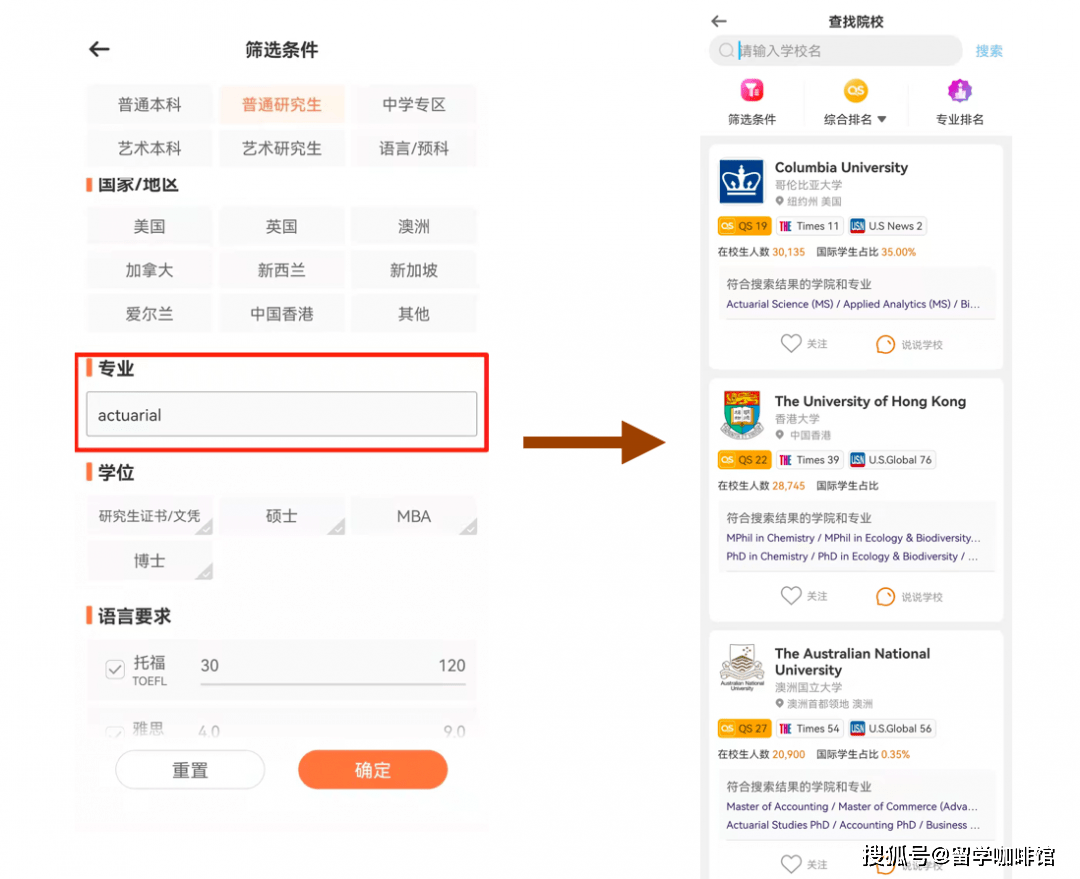Select the 艺术研究生 category tab
This screenshot has width=1080, height=879.
[x=281, y=147]
